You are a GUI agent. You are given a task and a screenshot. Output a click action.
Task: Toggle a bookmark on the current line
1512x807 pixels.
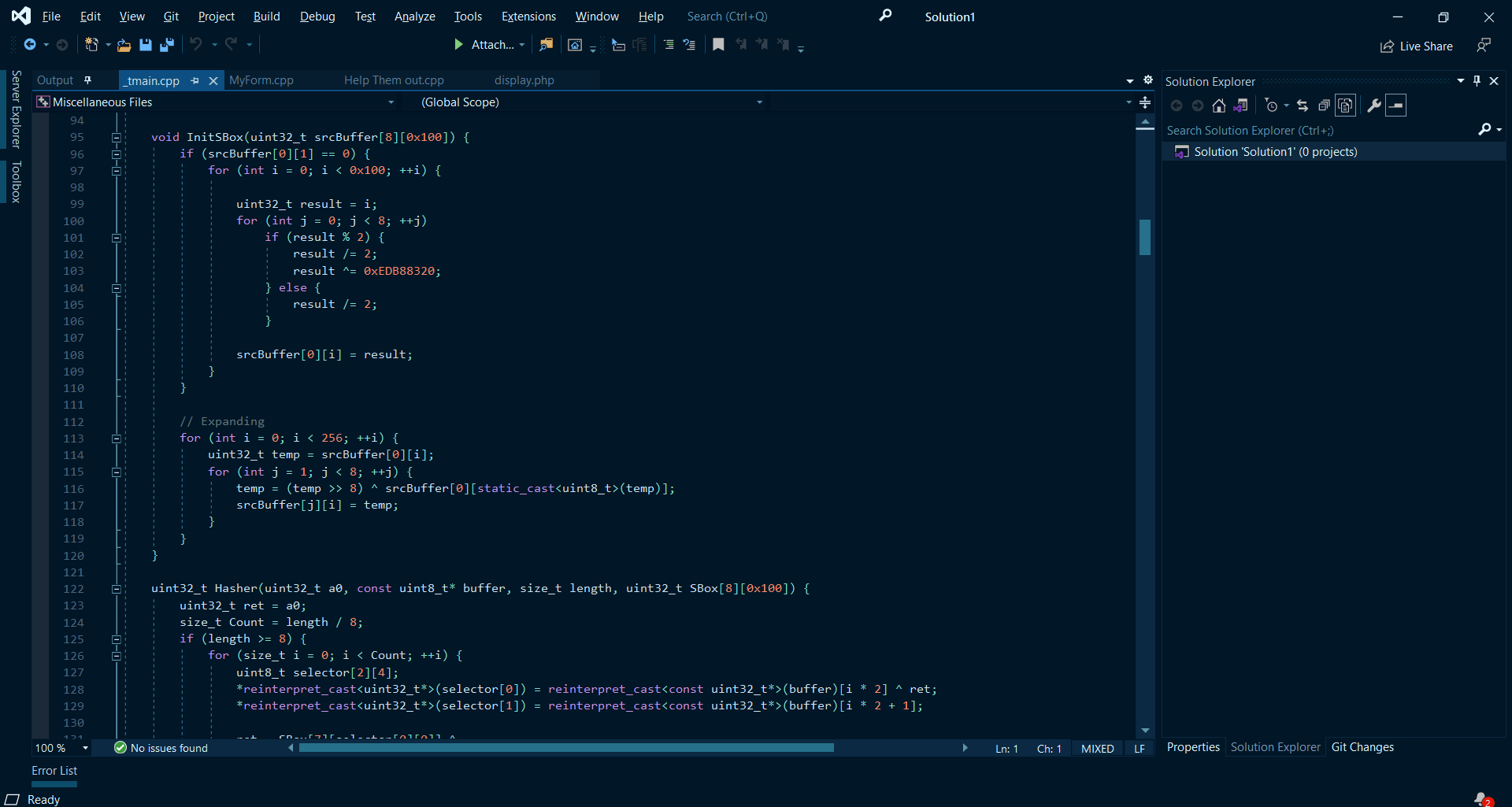(x=718, y=44)
